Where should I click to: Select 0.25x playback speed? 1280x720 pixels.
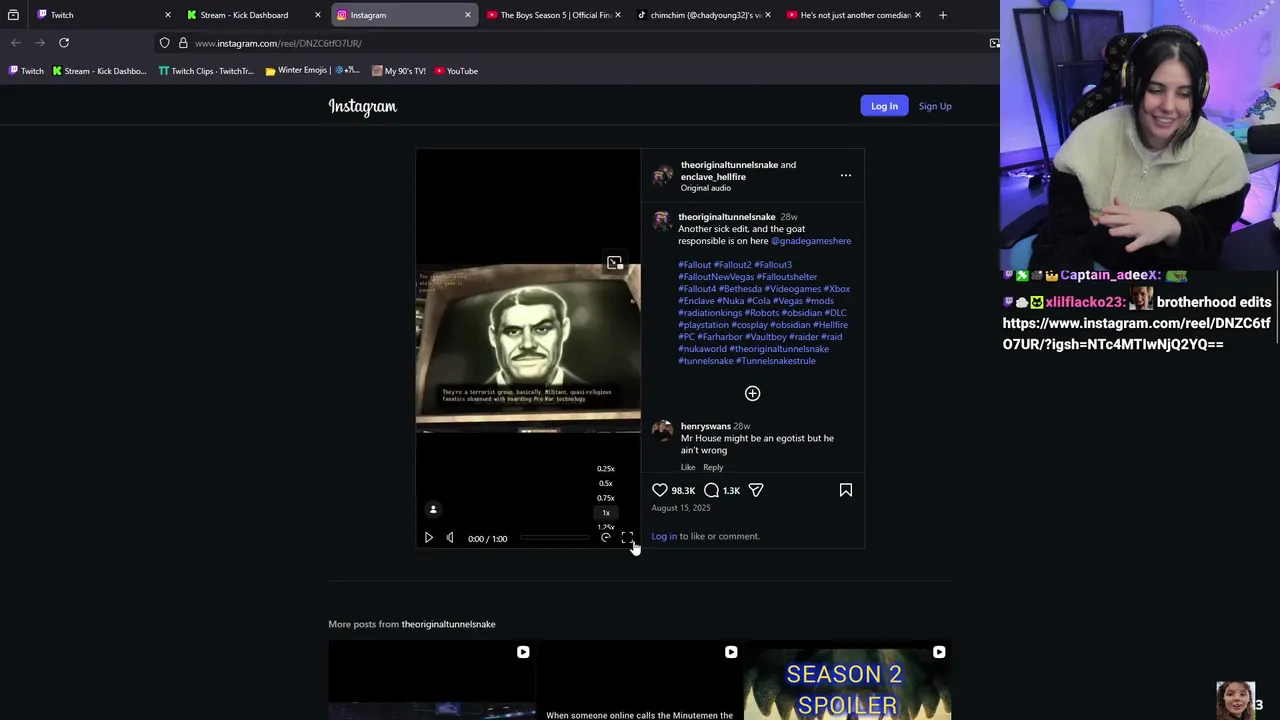[x=605, y=469]
